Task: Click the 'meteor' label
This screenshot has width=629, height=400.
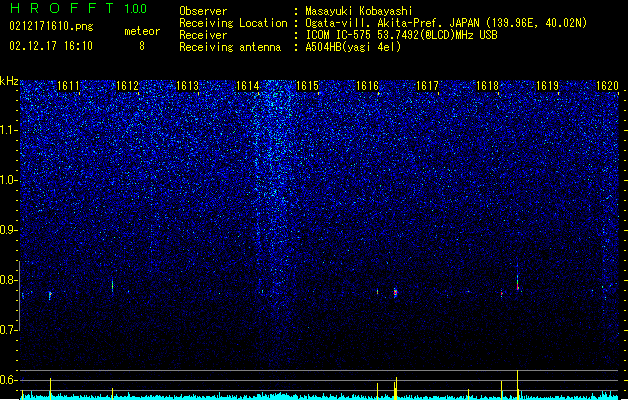Action: click(142, 31)
